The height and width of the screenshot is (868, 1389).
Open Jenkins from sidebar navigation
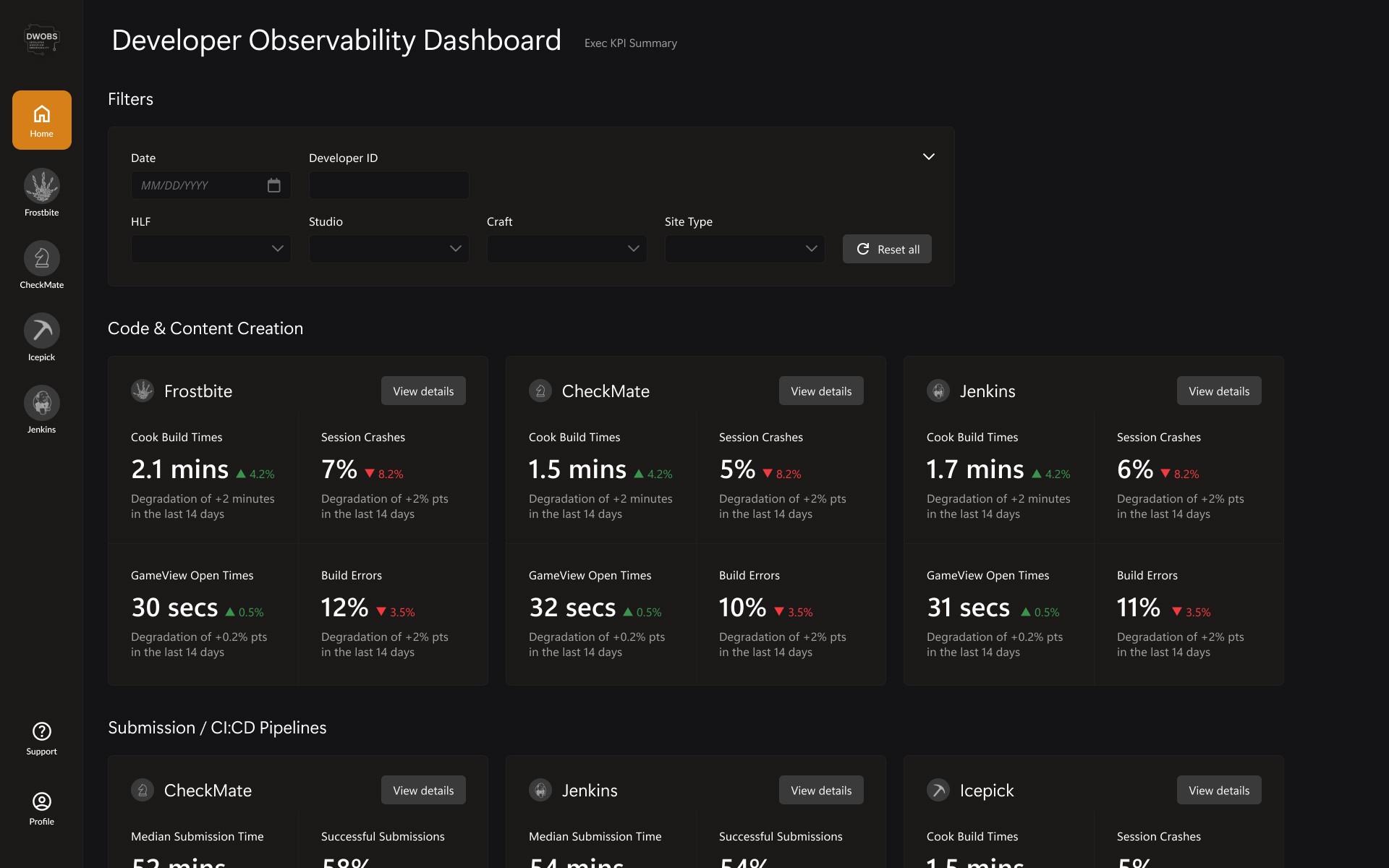[41, 404]
